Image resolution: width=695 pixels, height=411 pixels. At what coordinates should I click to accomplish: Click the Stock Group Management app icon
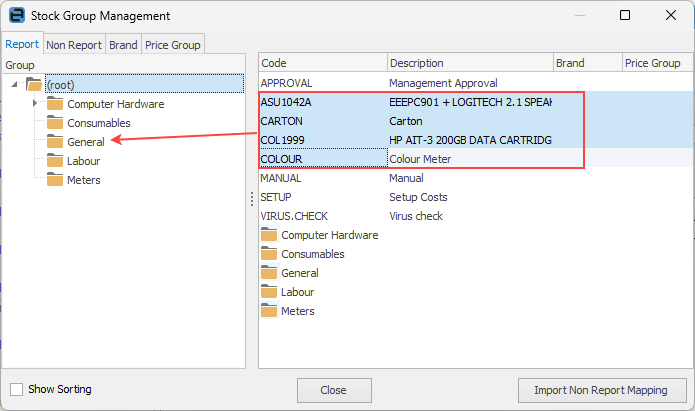pos(17,16)
